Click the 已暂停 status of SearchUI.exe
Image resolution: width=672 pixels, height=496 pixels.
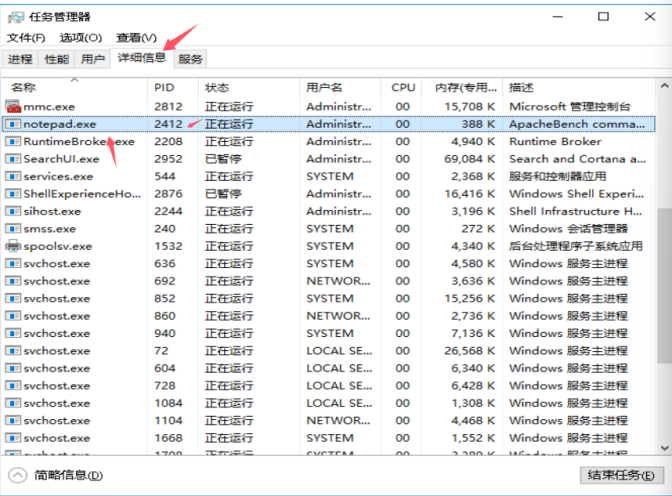[x=223, y=159]
